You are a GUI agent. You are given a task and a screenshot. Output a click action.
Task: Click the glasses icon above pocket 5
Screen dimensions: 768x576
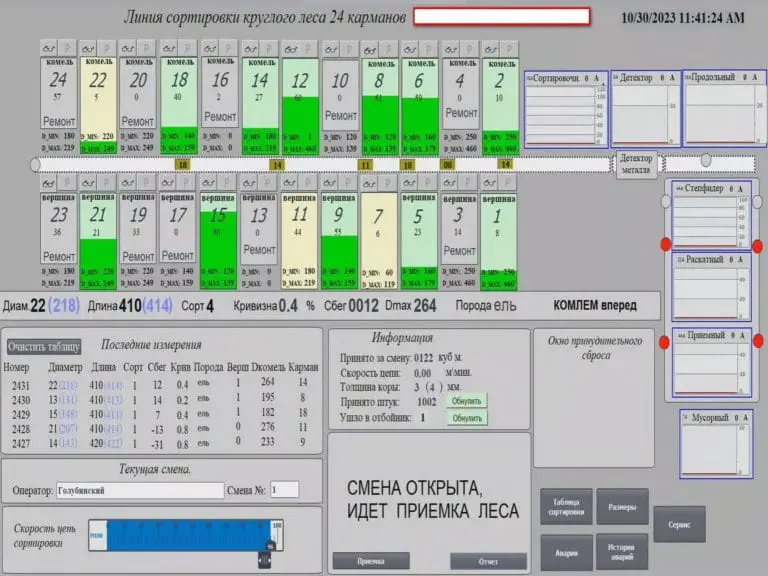point(409,183)
